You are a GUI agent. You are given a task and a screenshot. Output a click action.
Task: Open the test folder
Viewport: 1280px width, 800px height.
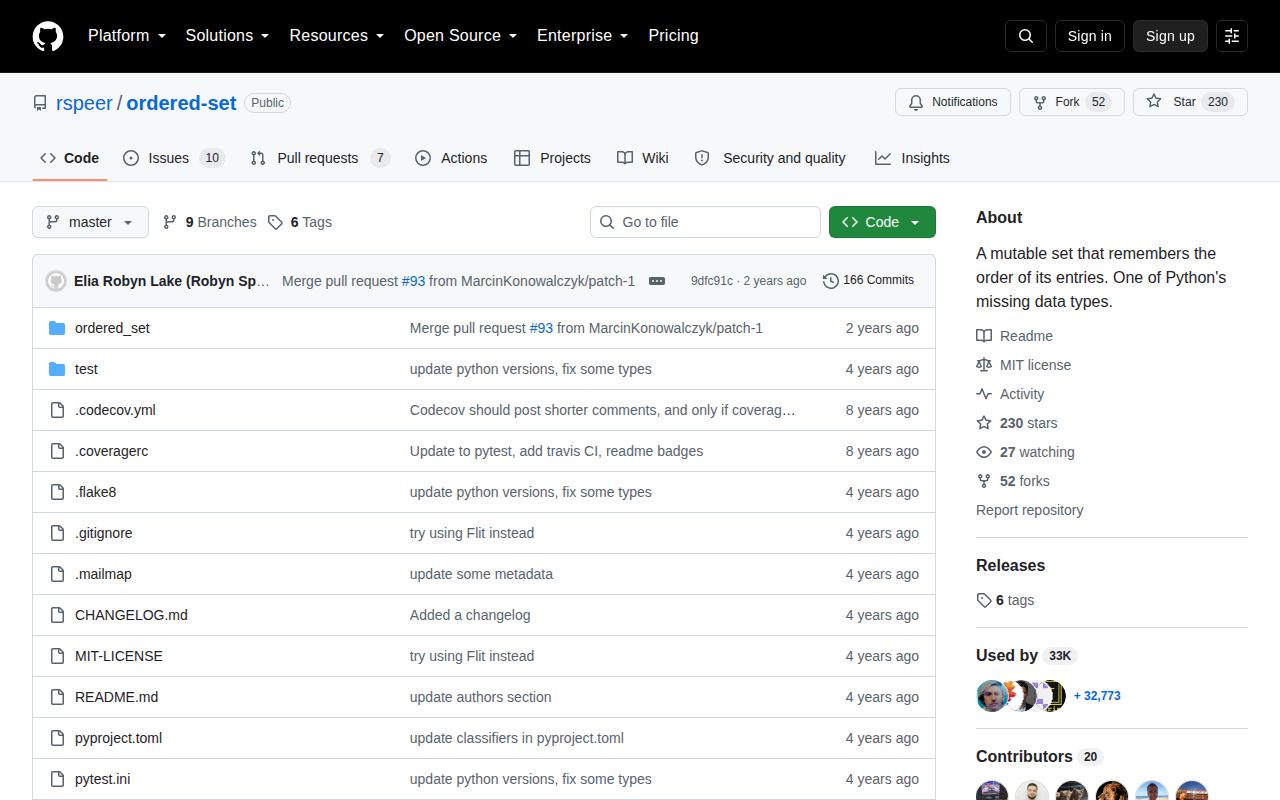coord(86,369)
